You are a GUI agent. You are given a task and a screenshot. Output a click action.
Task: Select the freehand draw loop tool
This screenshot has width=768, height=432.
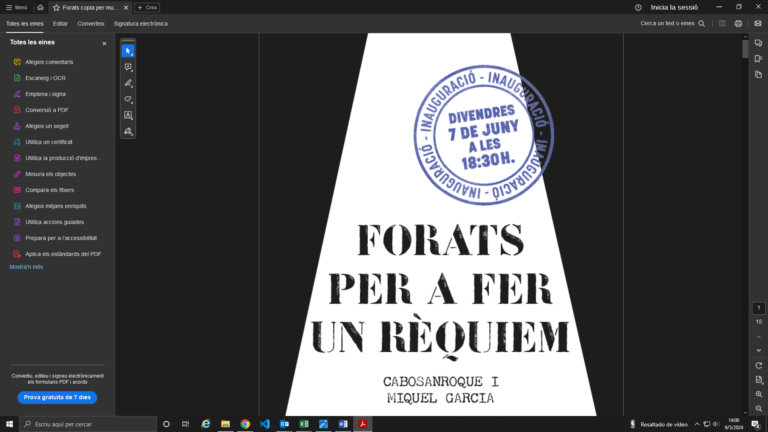[128, 99]
